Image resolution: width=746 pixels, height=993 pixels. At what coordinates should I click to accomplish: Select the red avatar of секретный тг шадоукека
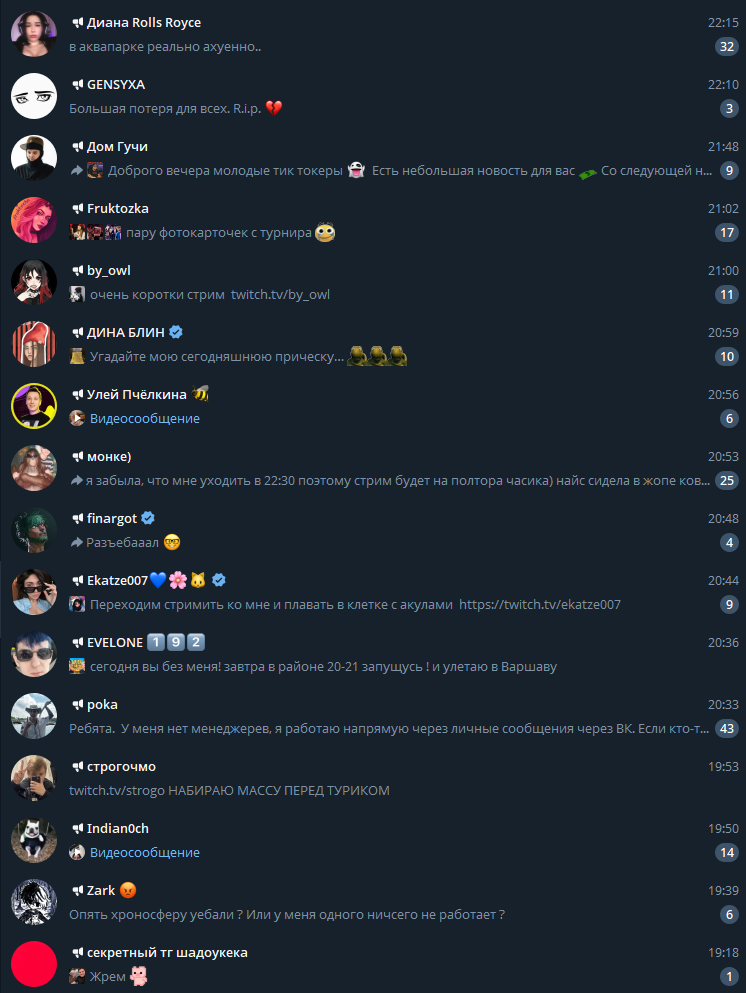coord(34,964)
